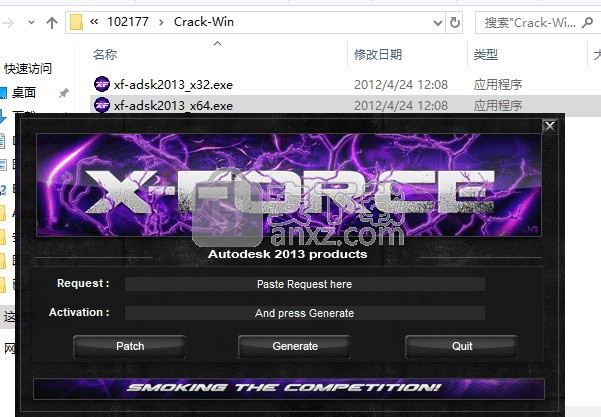This screenshot has height=417, width=601.
Task: Click the Generate button
Action: click(x=295, y=346)
